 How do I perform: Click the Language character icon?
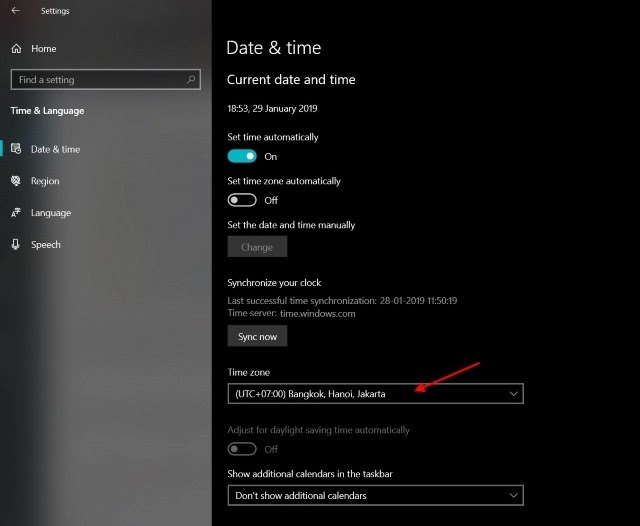point(16,213)
